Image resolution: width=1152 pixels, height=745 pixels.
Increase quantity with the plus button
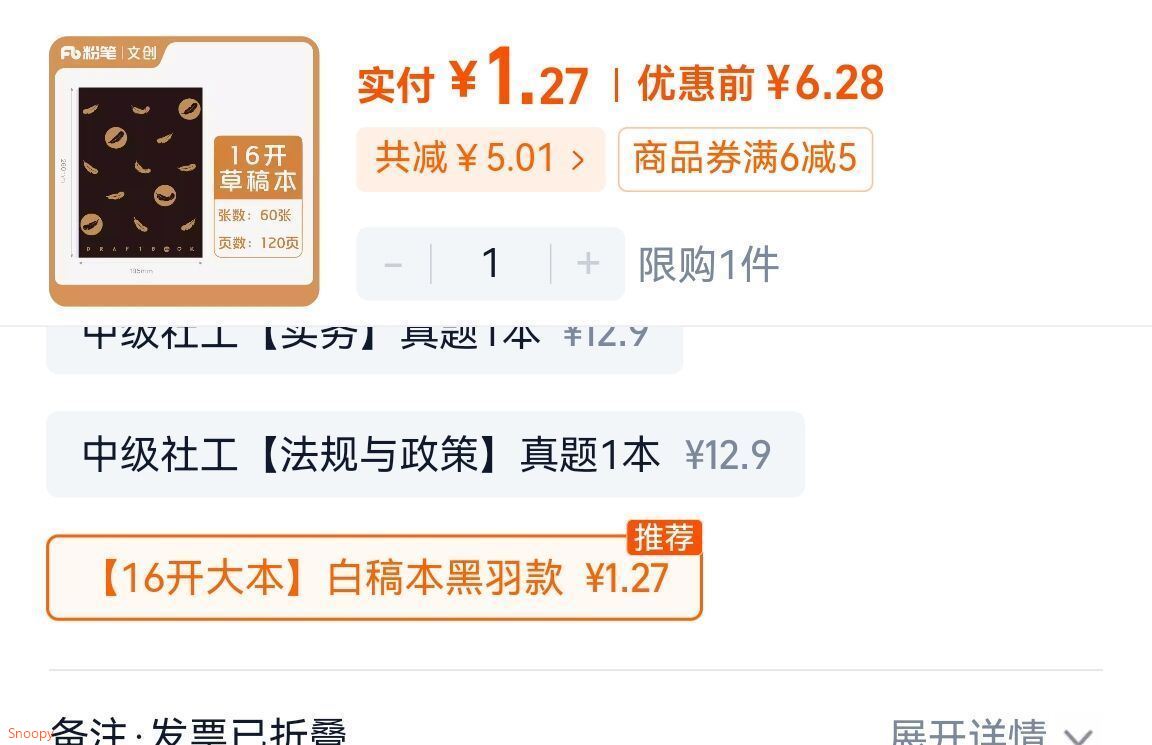point(588,264)
